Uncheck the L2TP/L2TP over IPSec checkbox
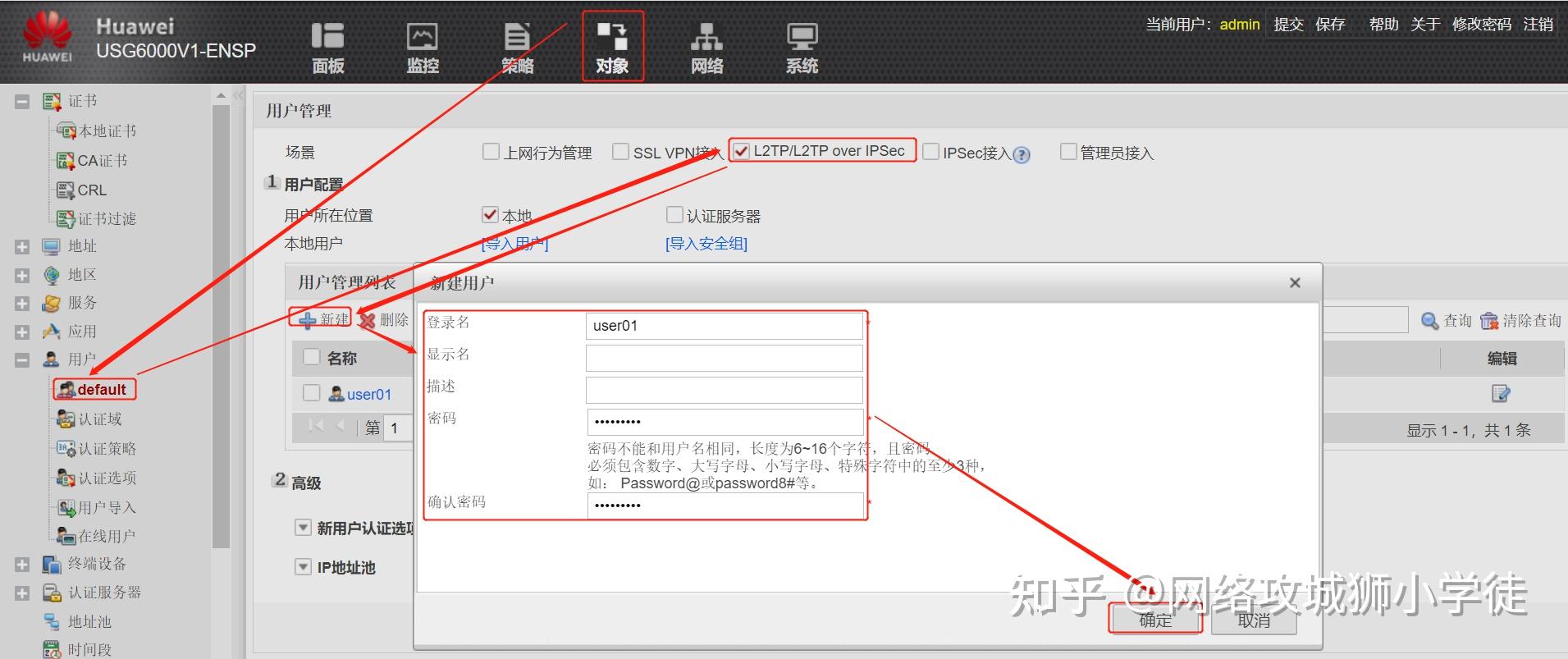The width and height of the screenshot is (1568, 659). [x=741, y=151]
